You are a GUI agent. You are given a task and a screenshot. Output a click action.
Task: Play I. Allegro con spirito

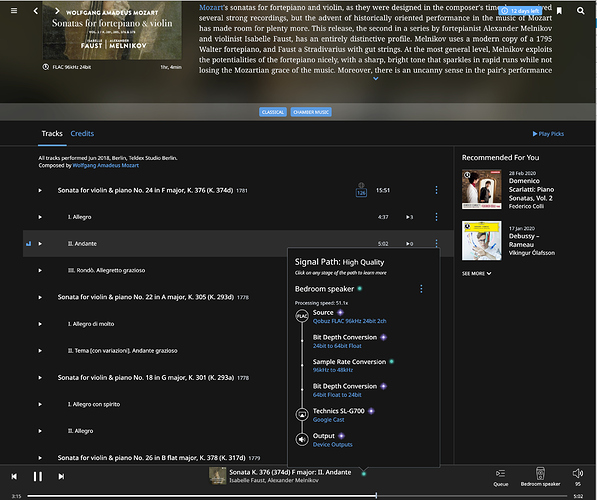(40, 404)
